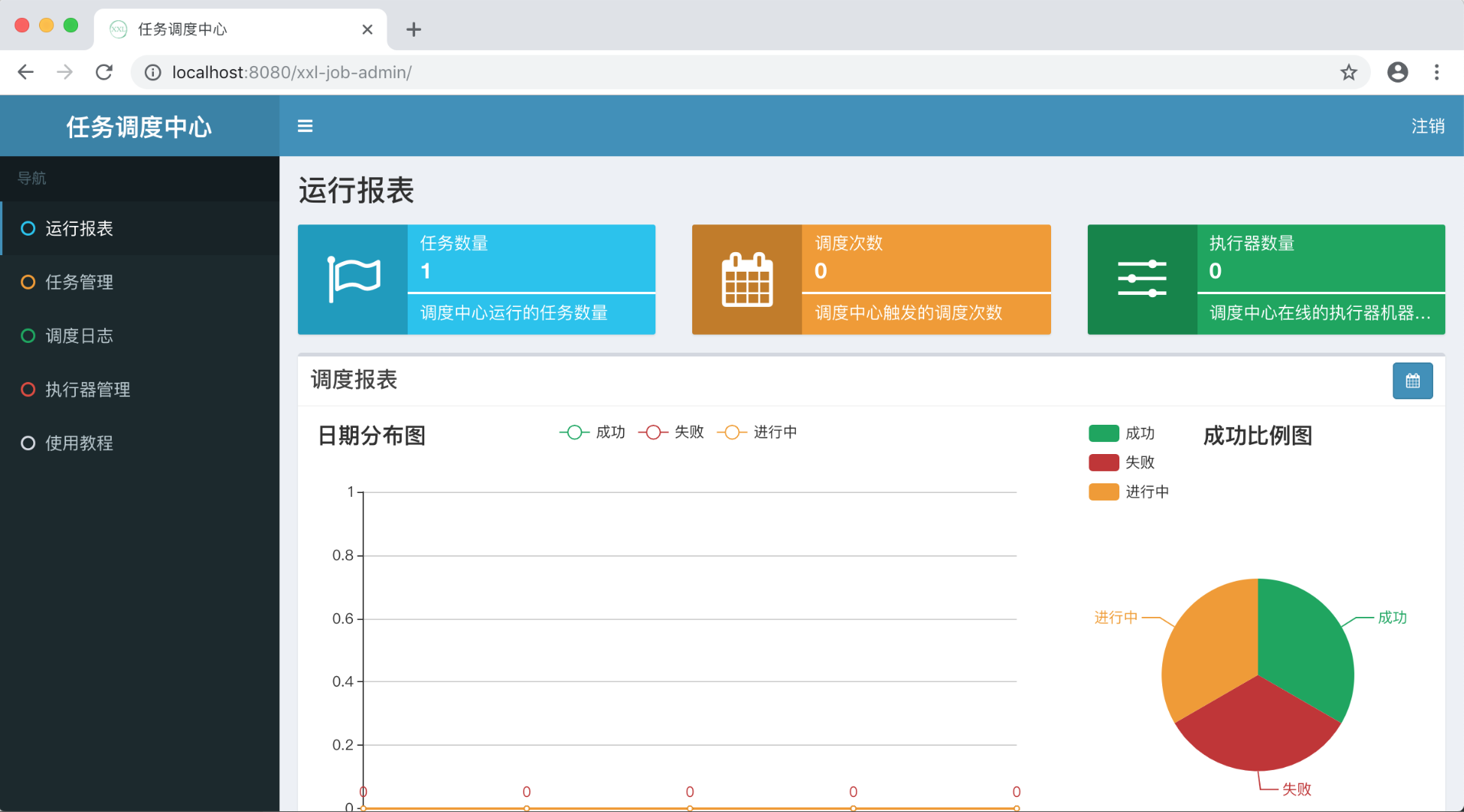Screen dimensions: 1464x812
Task: Go to 执行器管理 in the sidebar
Action: point(87,389)
